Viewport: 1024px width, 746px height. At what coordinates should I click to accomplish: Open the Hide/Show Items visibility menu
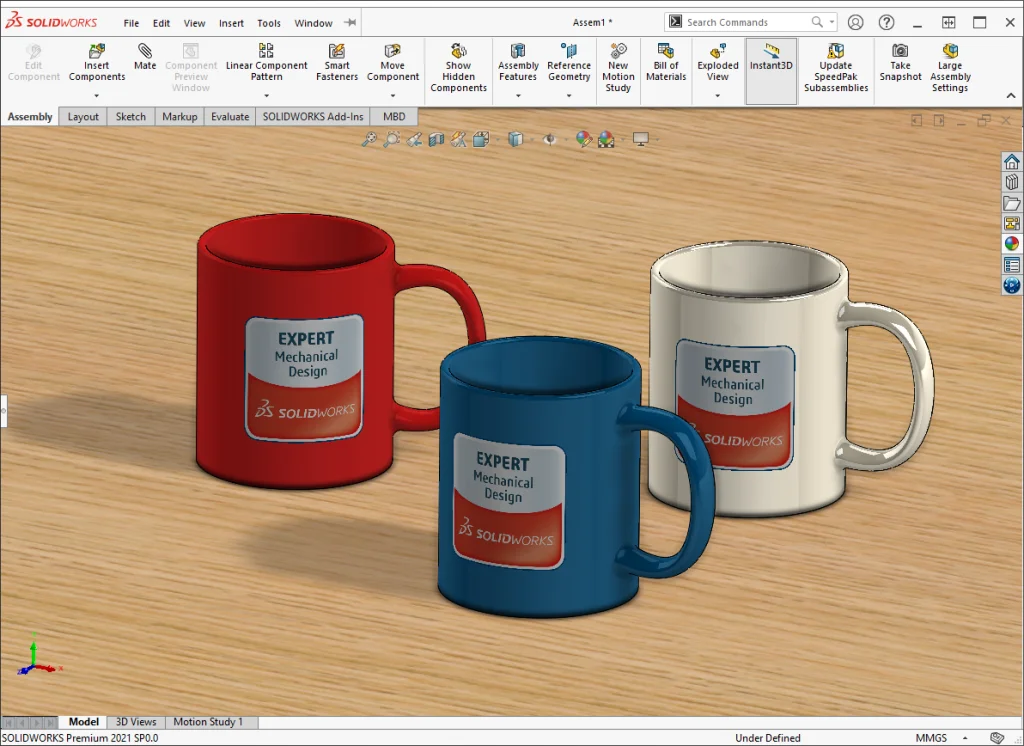click(x=549, y=140)
